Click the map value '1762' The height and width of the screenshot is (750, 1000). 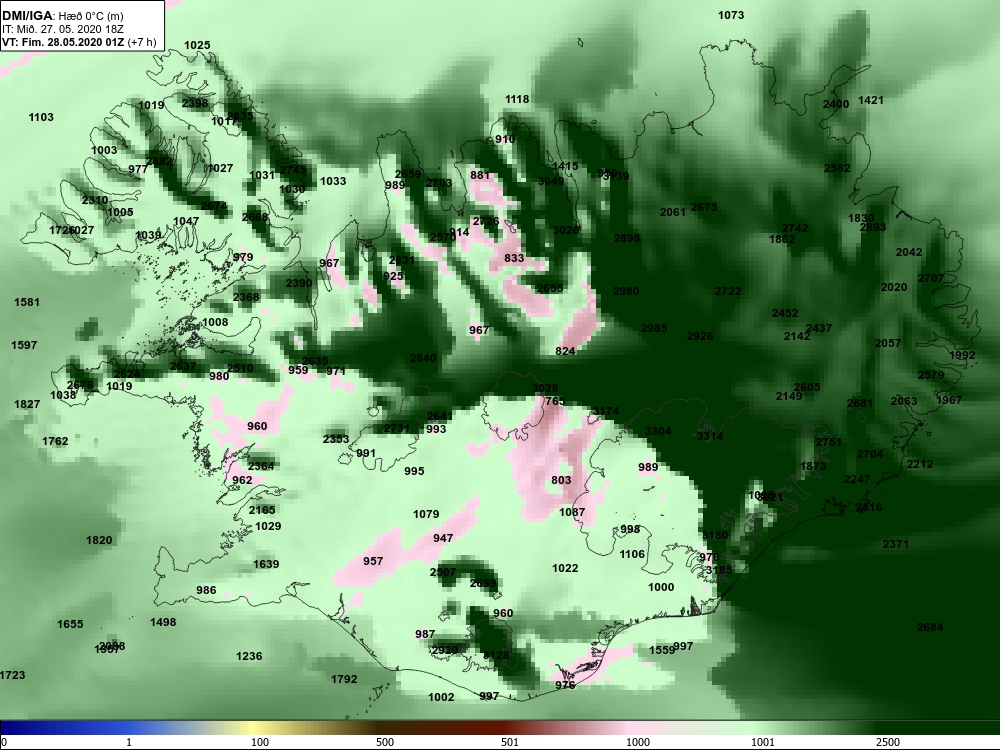click(x=55, y=441)
